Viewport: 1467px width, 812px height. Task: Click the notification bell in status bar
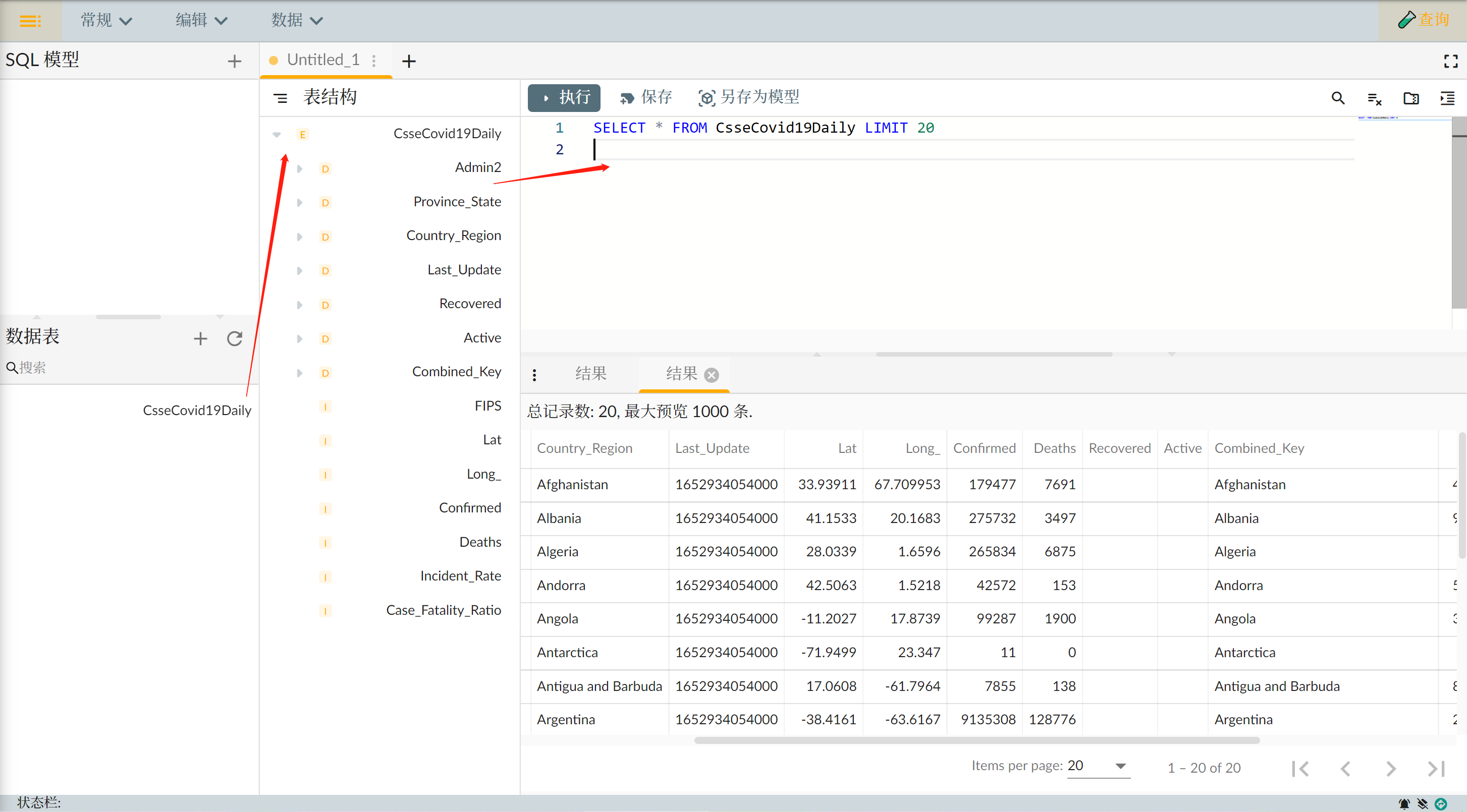point(1404,803)
